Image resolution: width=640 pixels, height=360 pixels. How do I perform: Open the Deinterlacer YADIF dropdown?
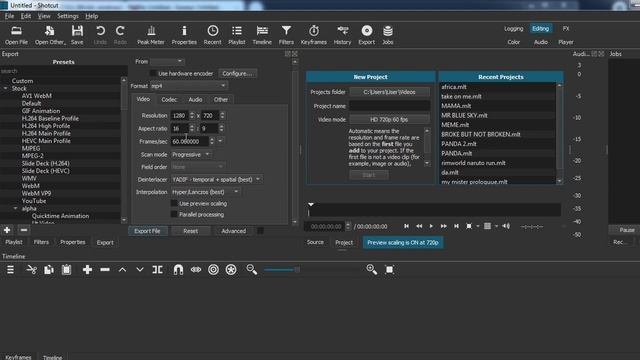(x=216, y=179)
